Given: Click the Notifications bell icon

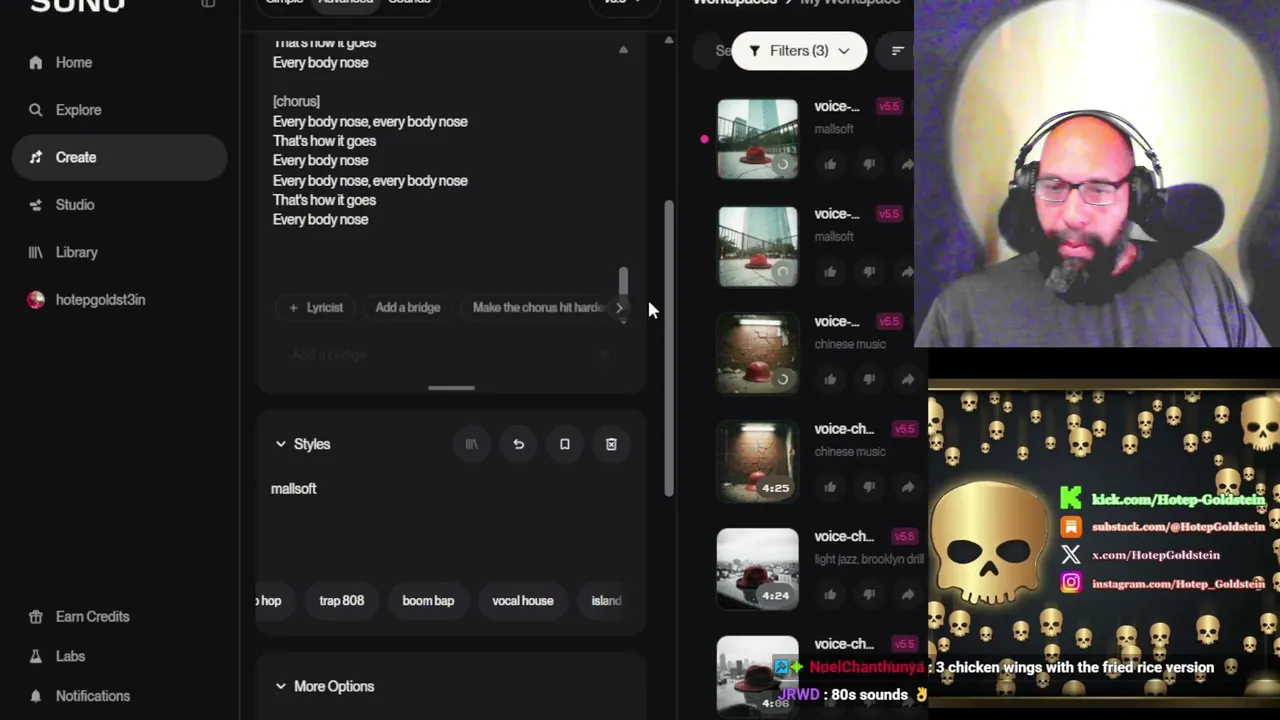Looking at the screenshot, I should coord(36,696).
